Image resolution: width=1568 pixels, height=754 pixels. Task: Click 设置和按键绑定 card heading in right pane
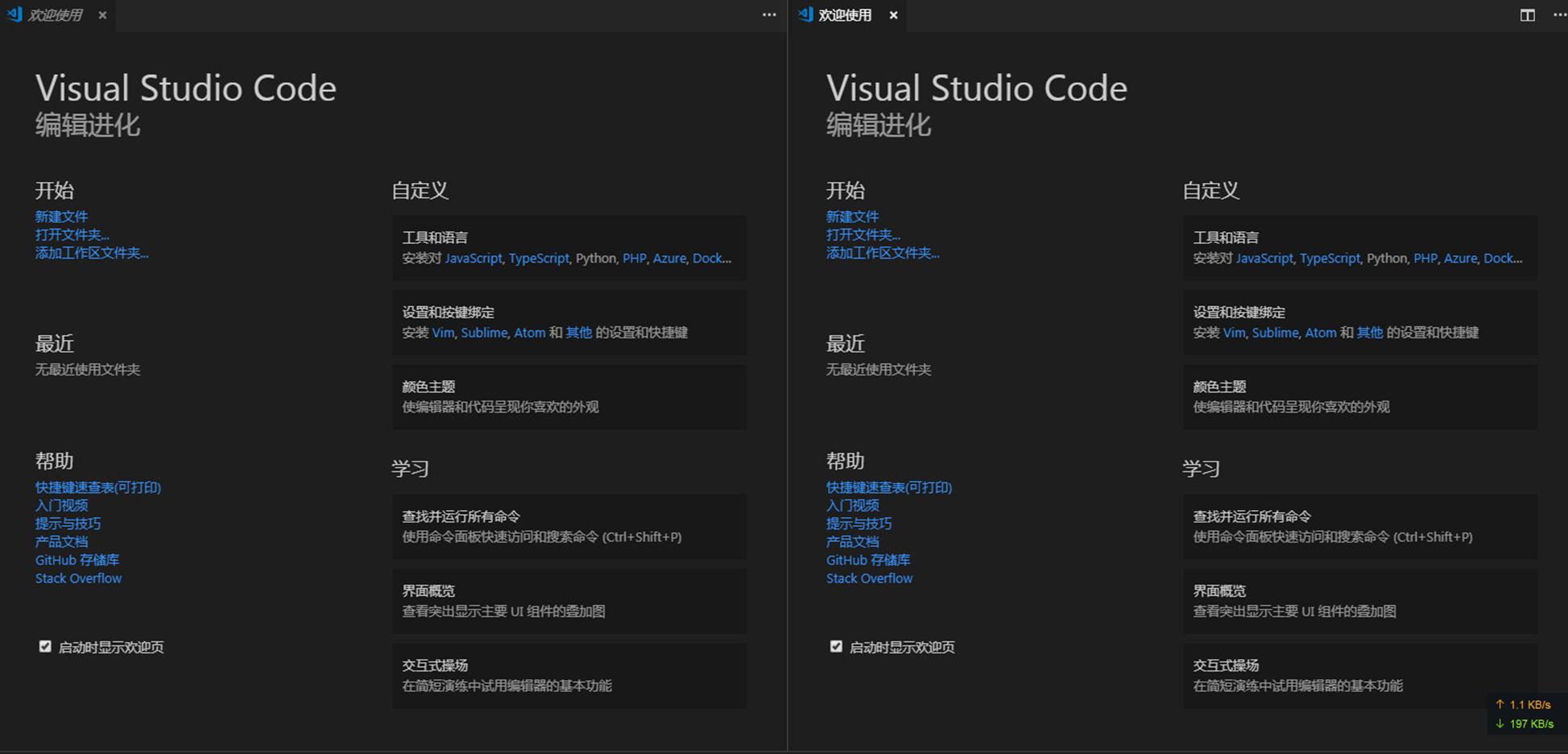1239,313
